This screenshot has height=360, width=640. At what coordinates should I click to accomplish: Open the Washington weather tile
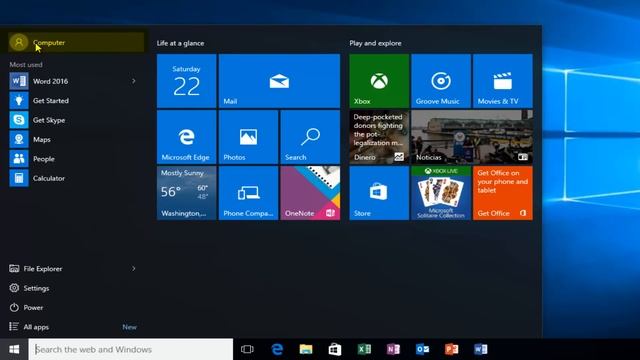pyautogui.click(x=187, y=193)
